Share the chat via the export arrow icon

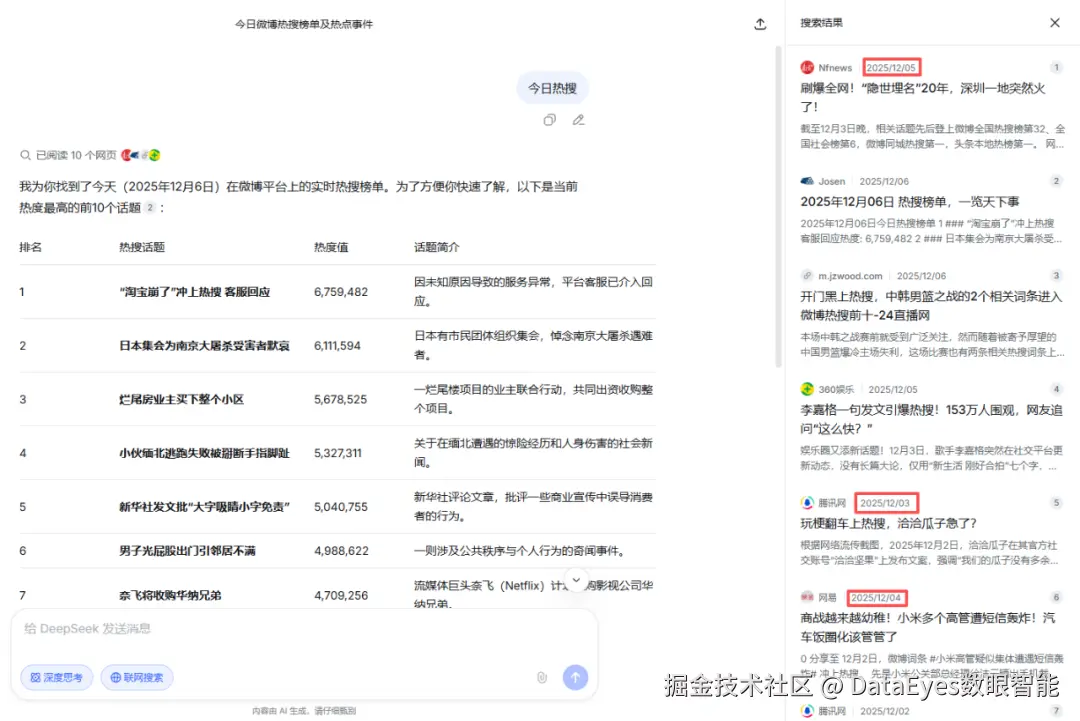click(x=760, y=22)
